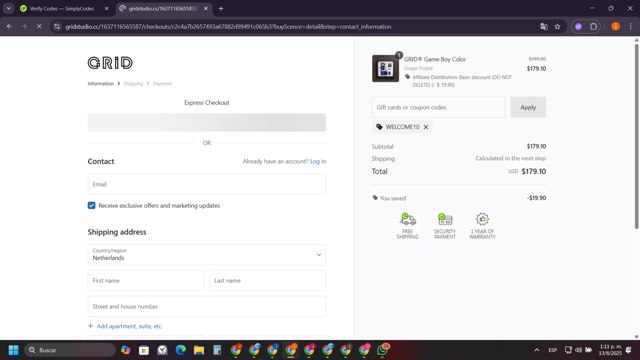This screenshot has height=360, width=640.
Task: Open WhatsApp from the taskbar
Action: [382, 350]
